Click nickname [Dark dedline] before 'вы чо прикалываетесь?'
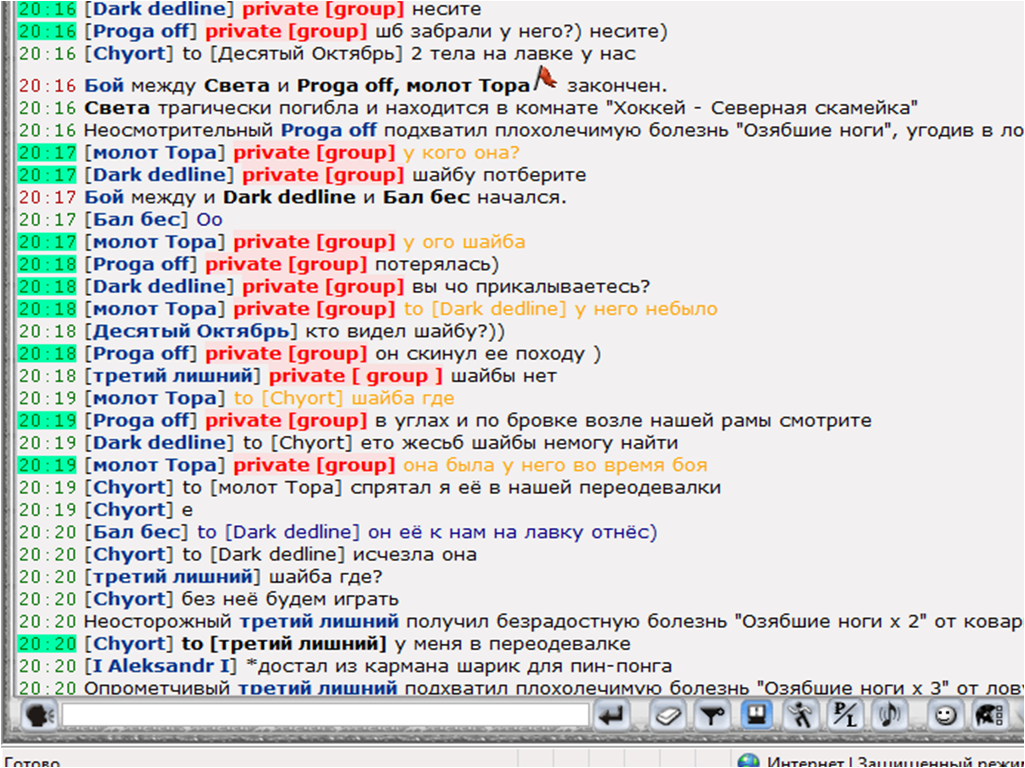The image size is (1025, 768). [x=159, y=286]
